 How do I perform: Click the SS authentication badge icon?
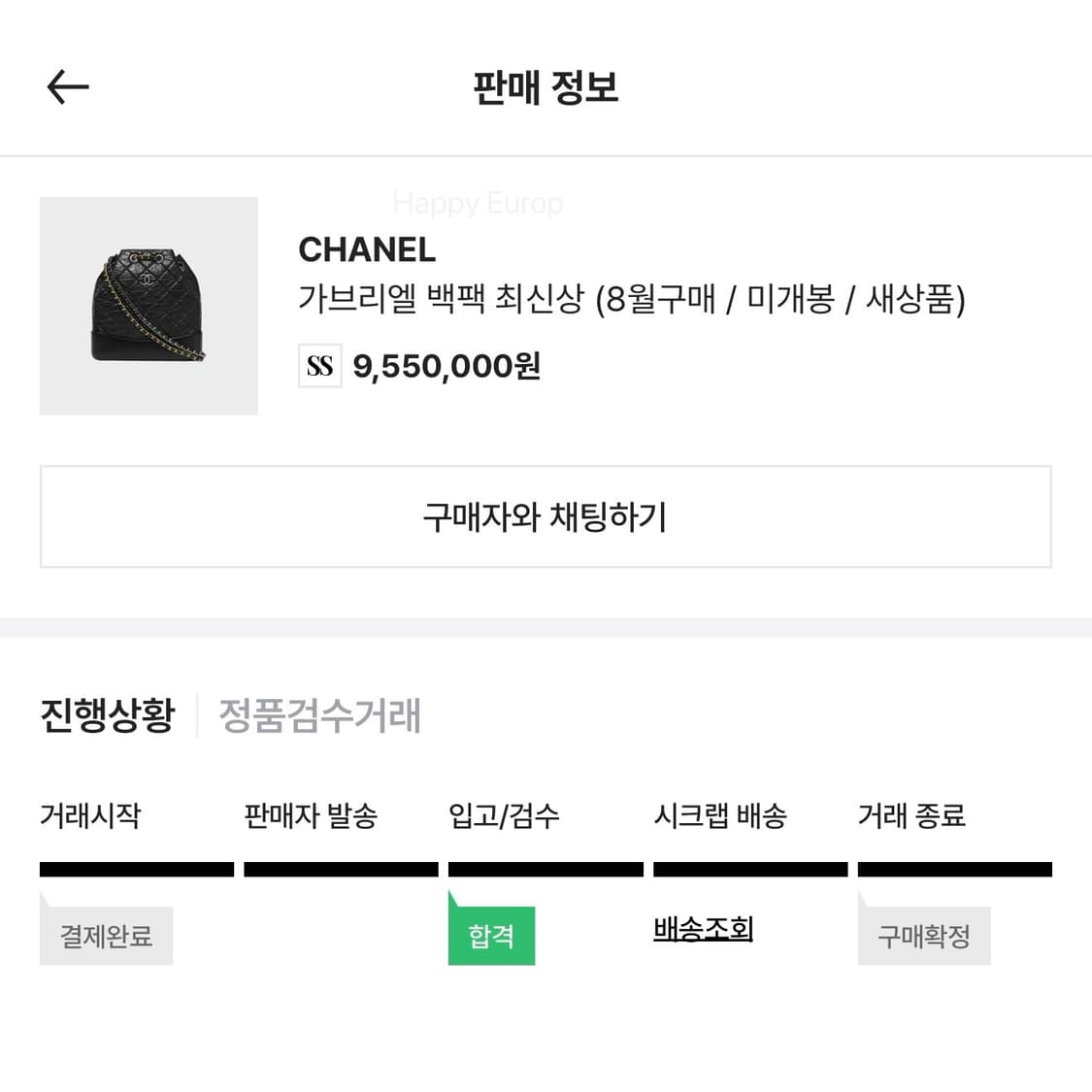click(x=318, y=366)
